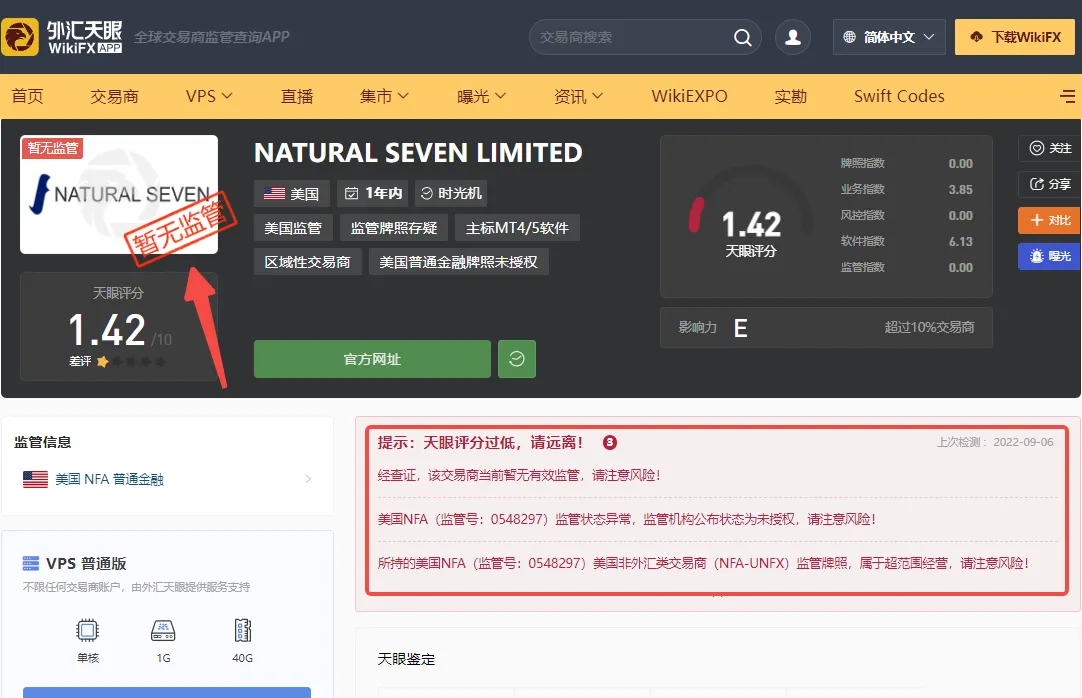Image resolution: width=1082 pixels, height=698 pixels.
Task: Open the 直播 menu item
Action: (x=297, y=96)
